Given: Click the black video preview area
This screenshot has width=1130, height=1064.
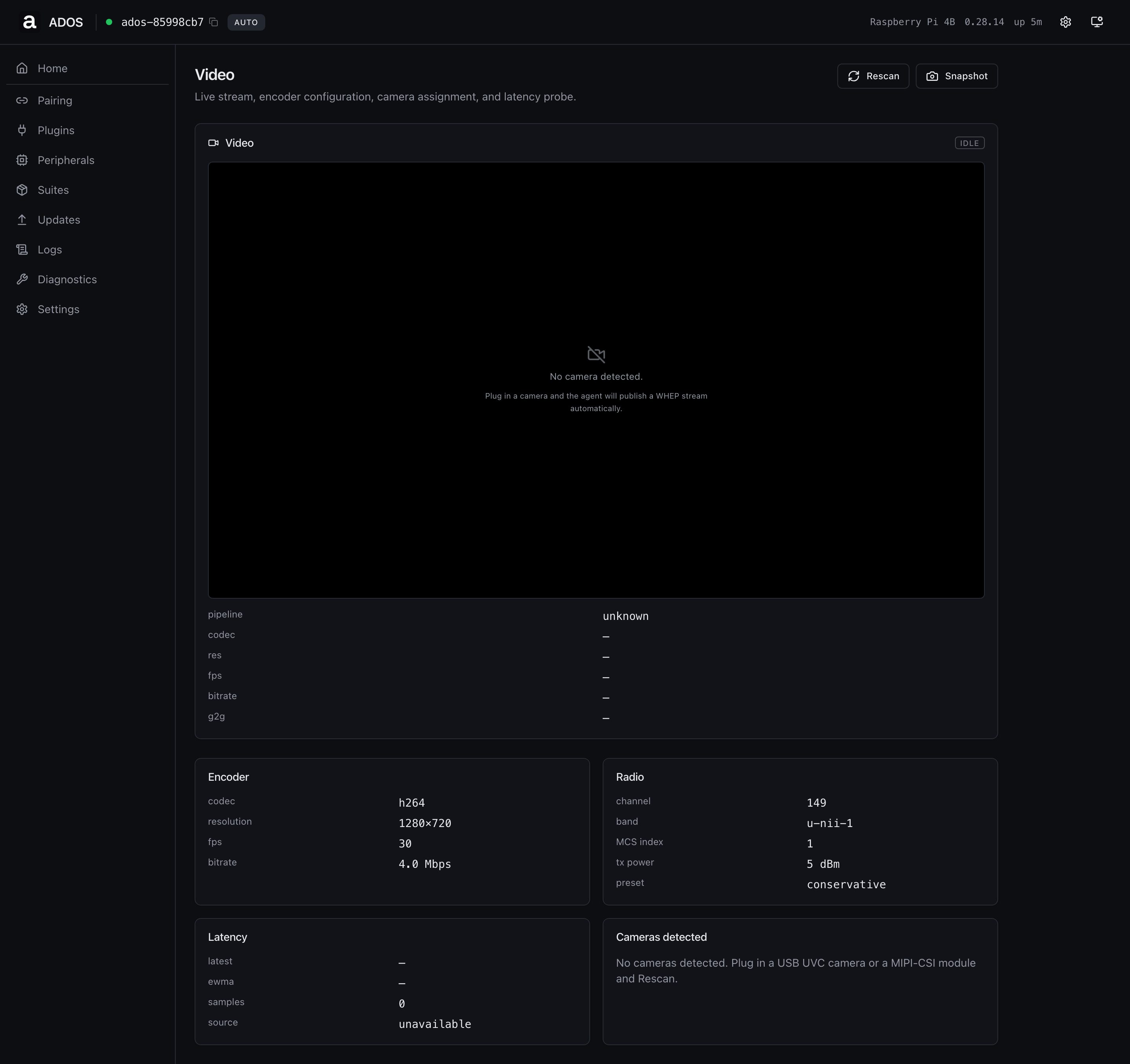Looking at the screenshot, I should tap(596, 380).
